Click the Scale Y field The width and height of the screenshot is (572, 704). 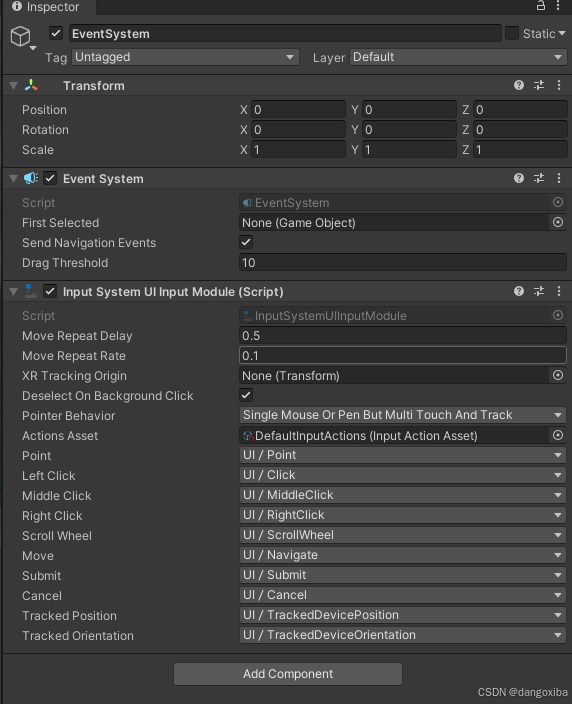(409, 150)
